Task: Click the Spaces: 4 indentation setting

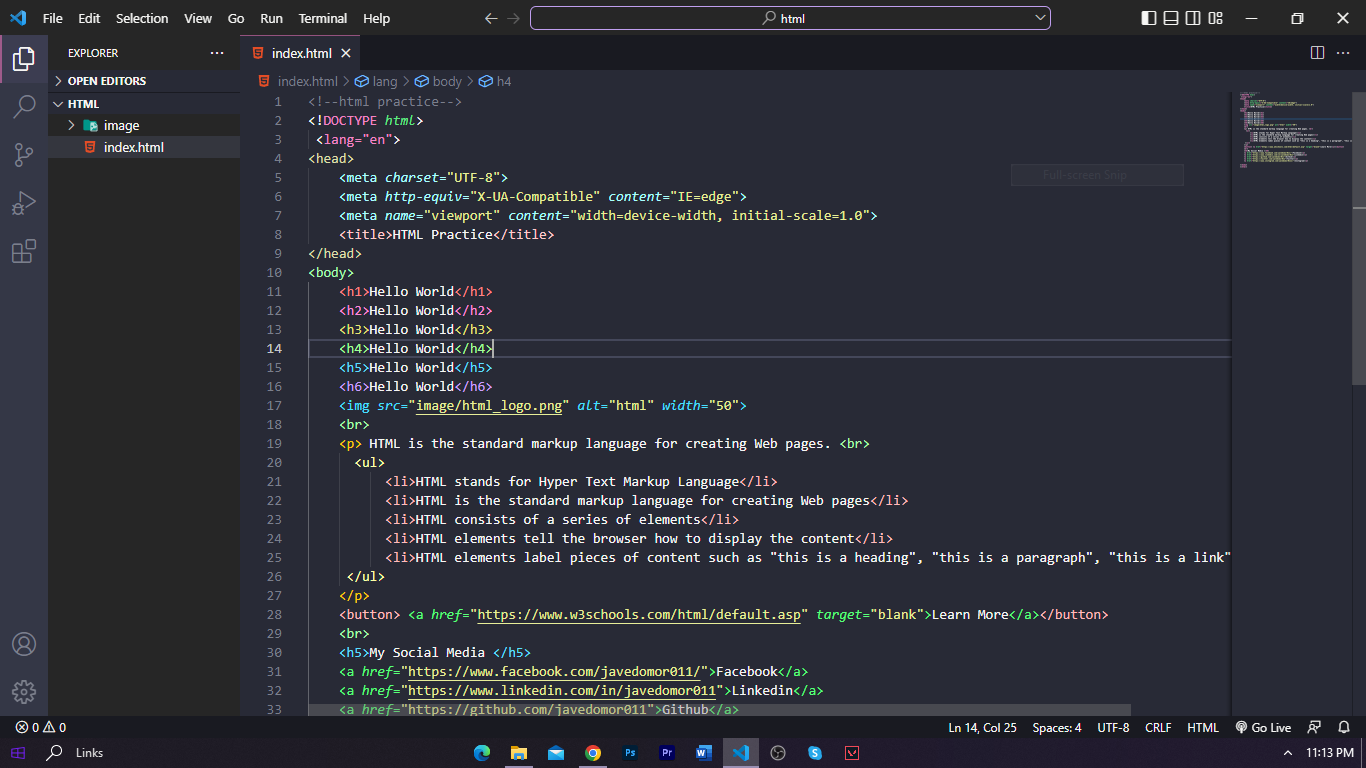Action: 1056,728
